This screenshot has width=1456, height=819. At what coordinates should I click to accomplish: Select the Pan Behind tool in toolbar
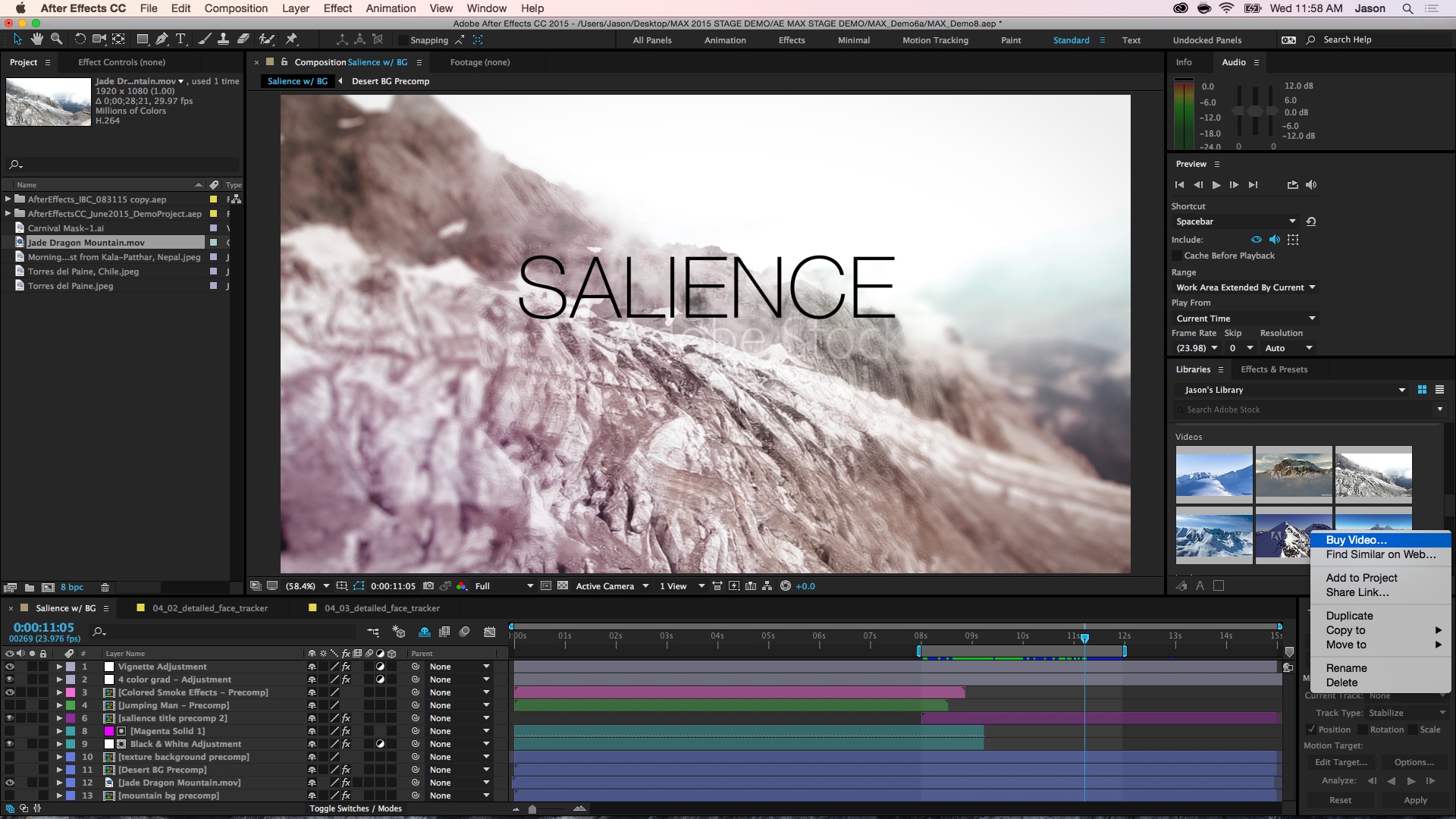point(119,40)
